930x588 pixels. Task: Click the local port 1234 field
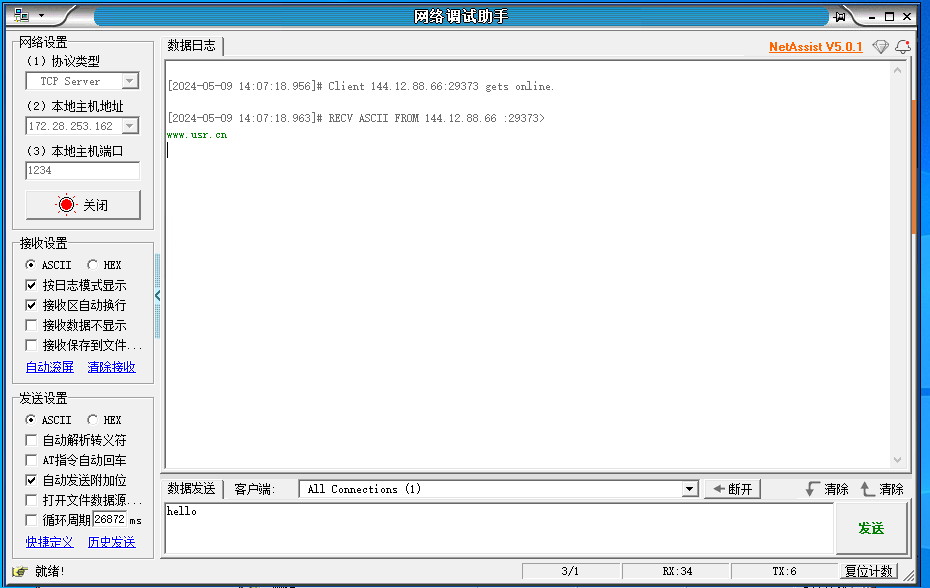(82, 171)
